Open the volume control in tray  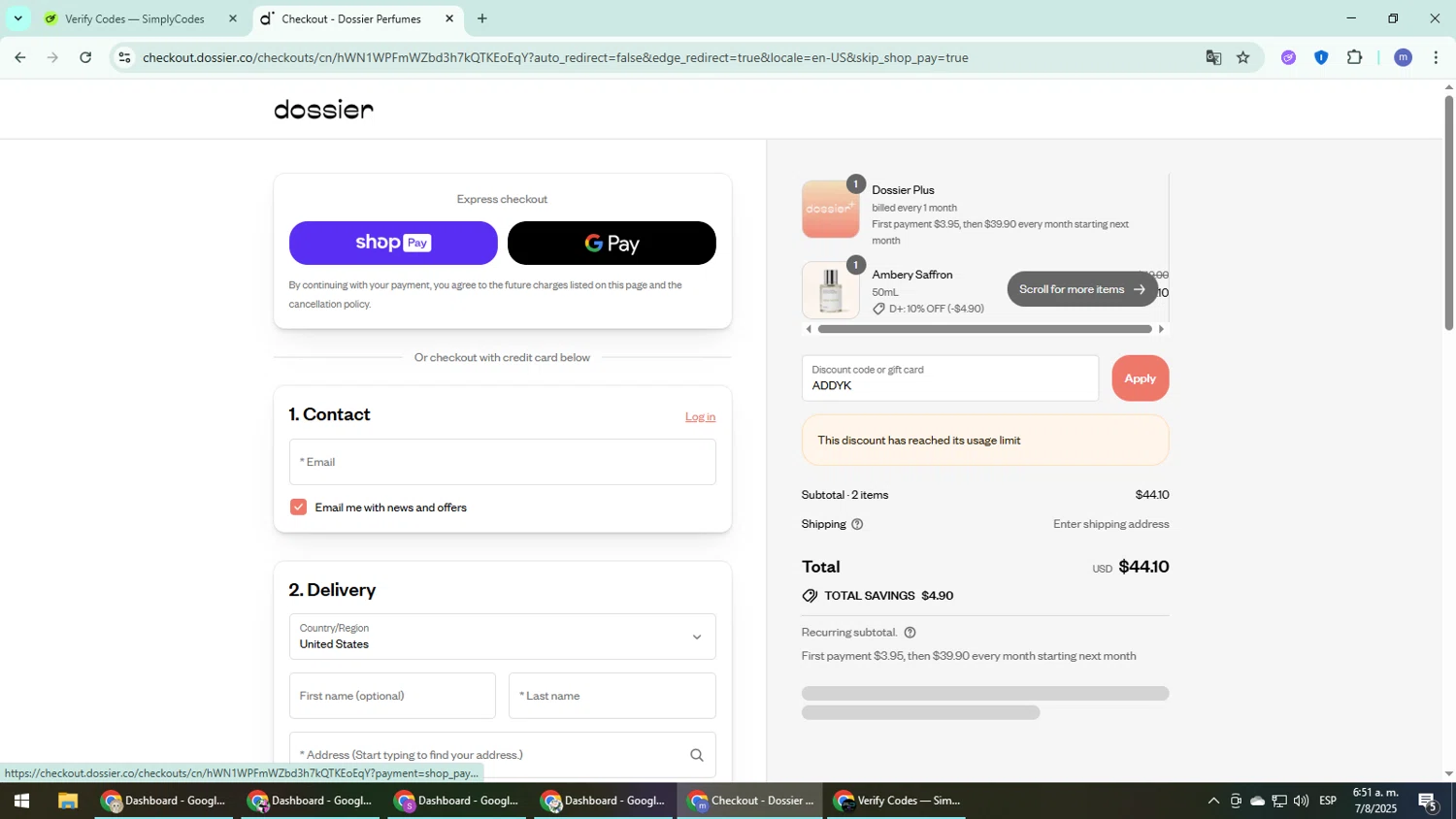coord(1301,801)
